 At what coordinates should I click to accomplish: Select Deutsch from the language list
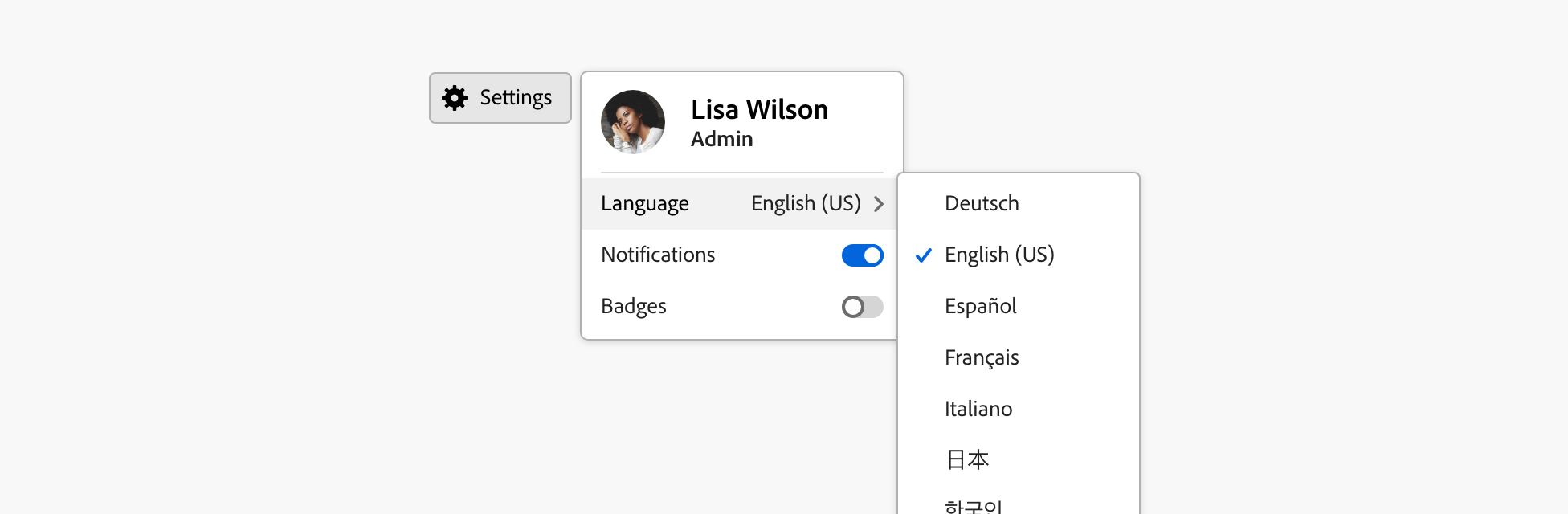982,204
